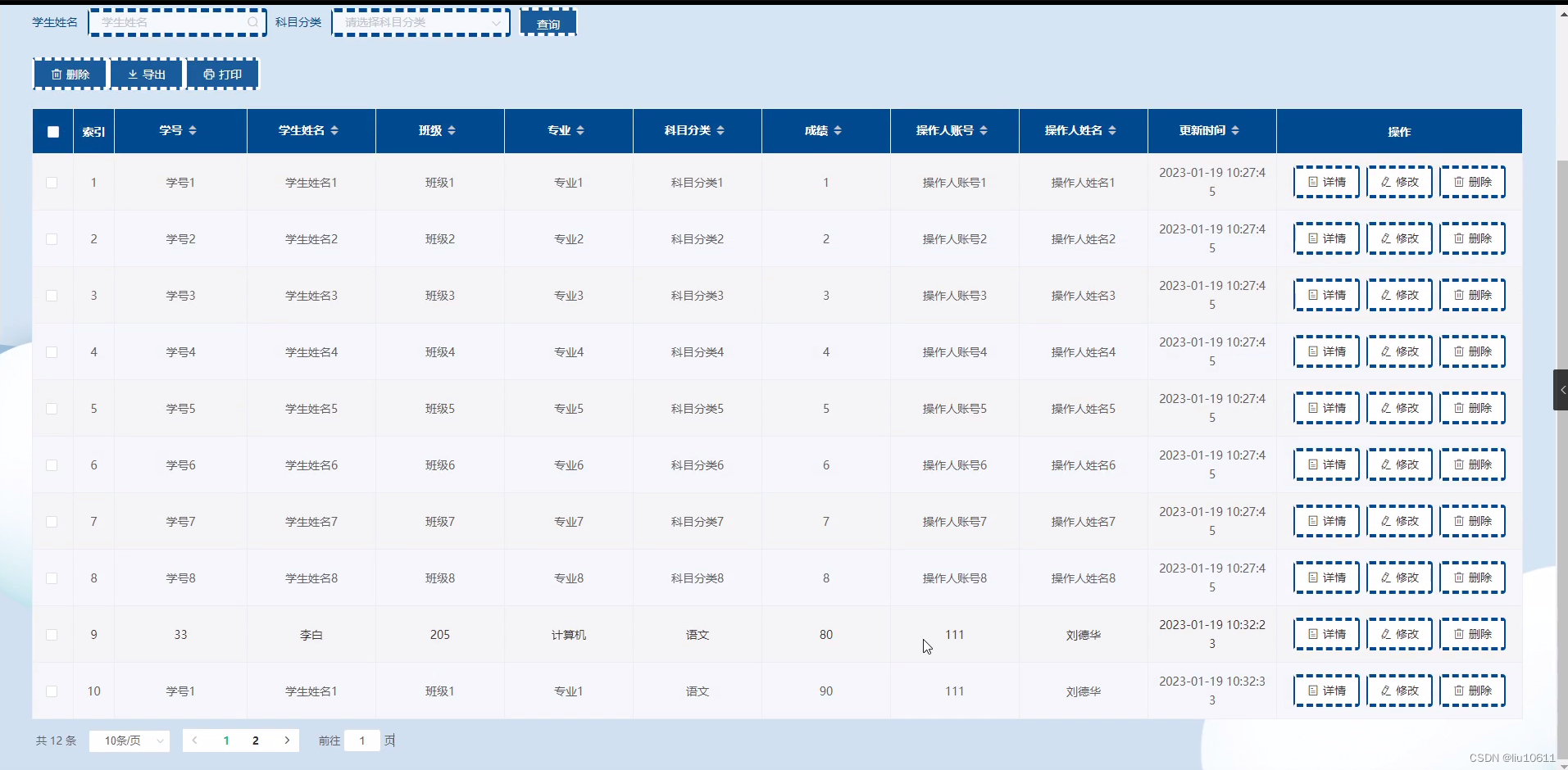
Task: Sort by 更新时间 column arrows
Action: 1235,130
